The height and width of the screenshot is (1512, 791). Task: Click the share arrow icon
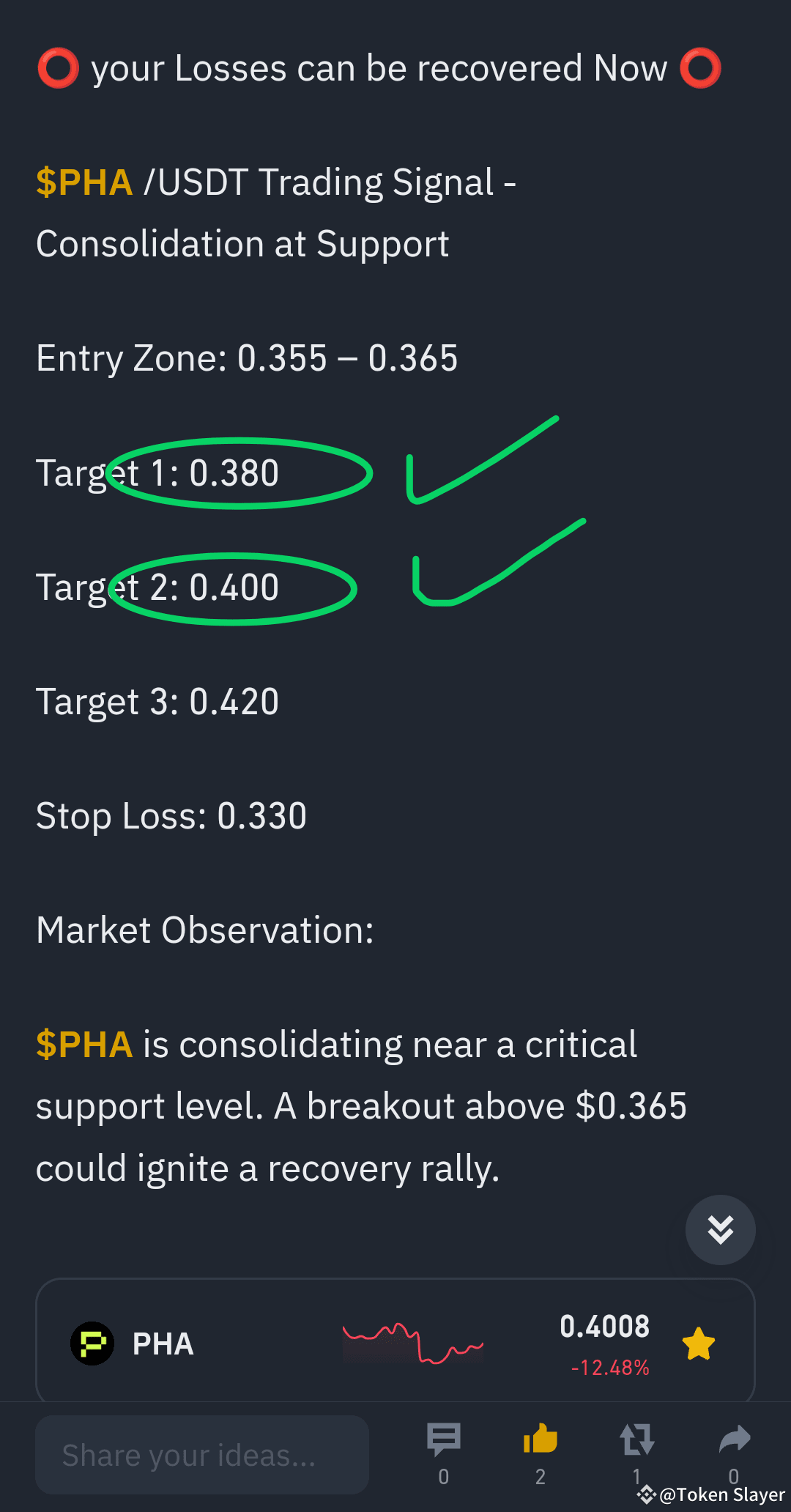[x=733, y=1438]
